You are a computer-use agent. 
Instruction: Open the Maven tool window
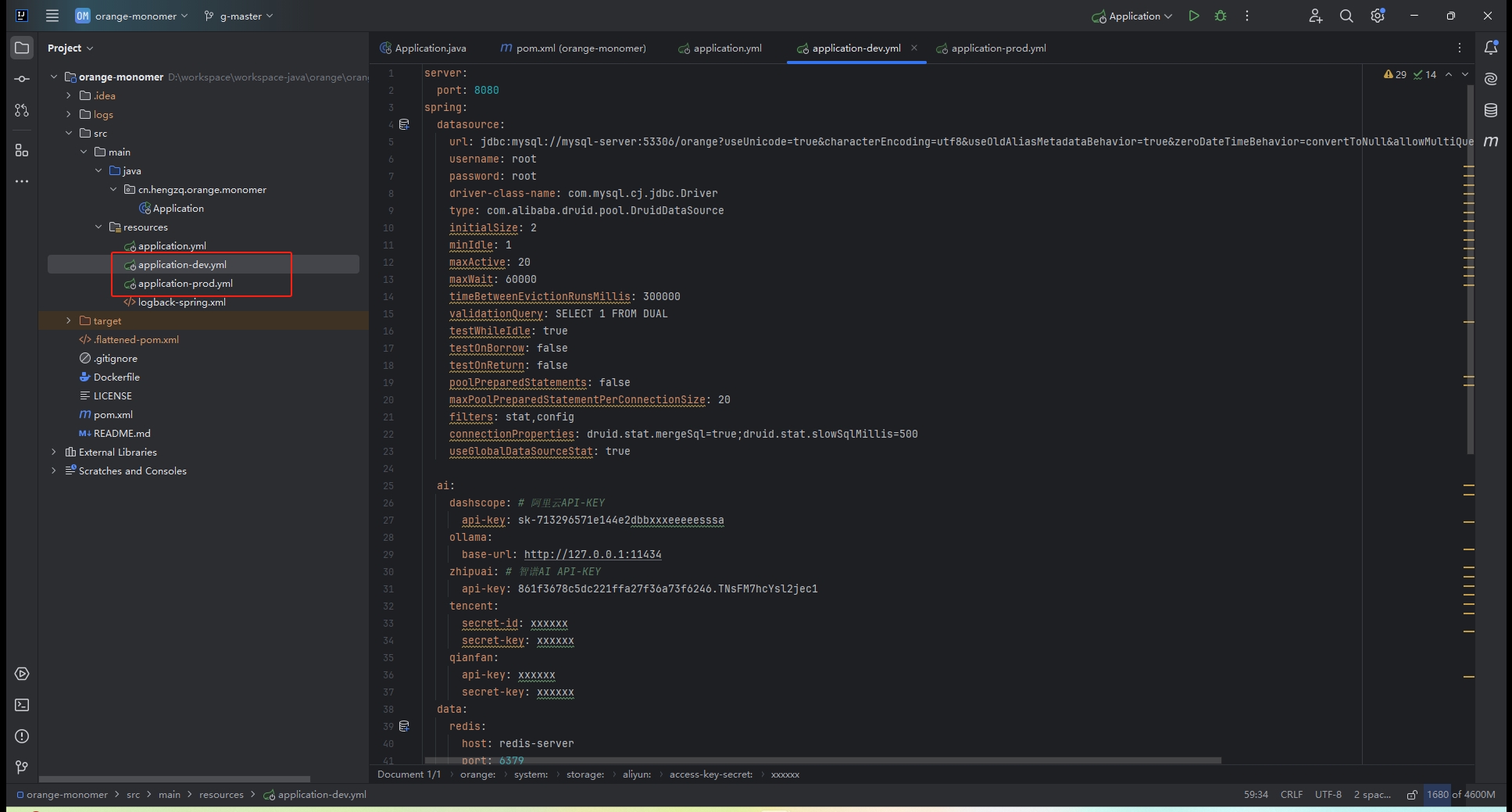pos(1491,141)
